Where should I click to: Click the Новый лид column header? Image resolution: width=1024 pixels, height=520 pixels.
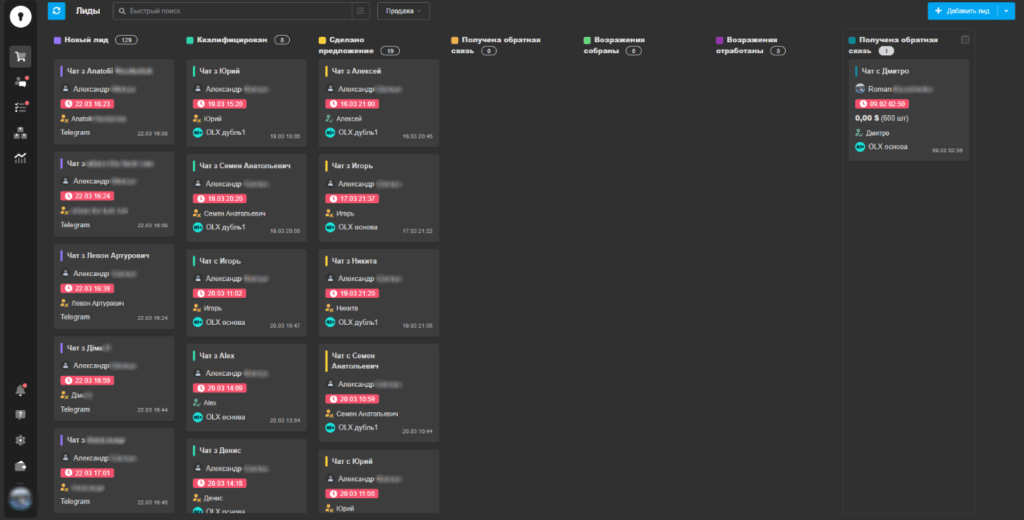point(89,40)
